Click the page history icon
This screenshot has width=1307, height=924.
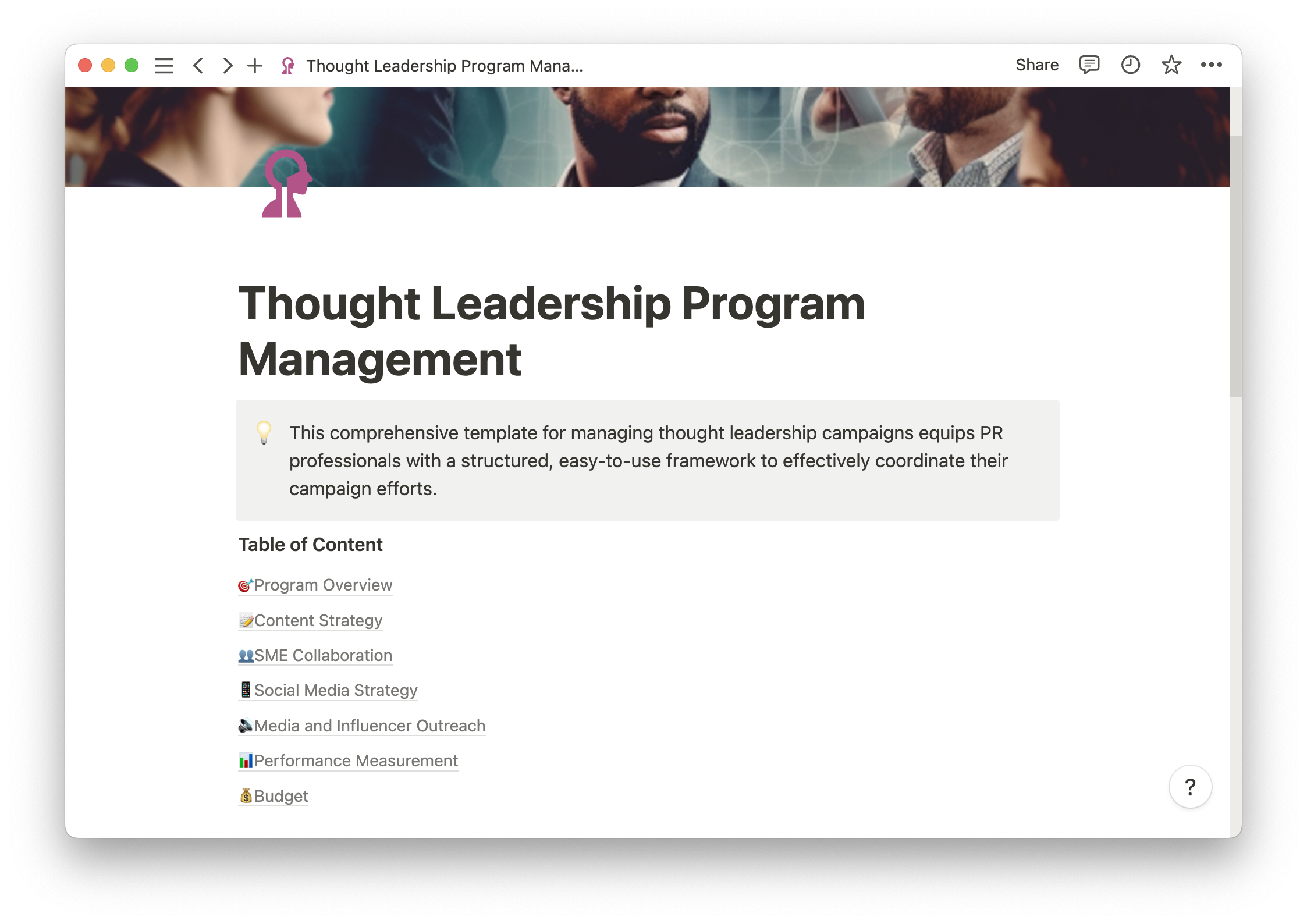(1131, 66)
